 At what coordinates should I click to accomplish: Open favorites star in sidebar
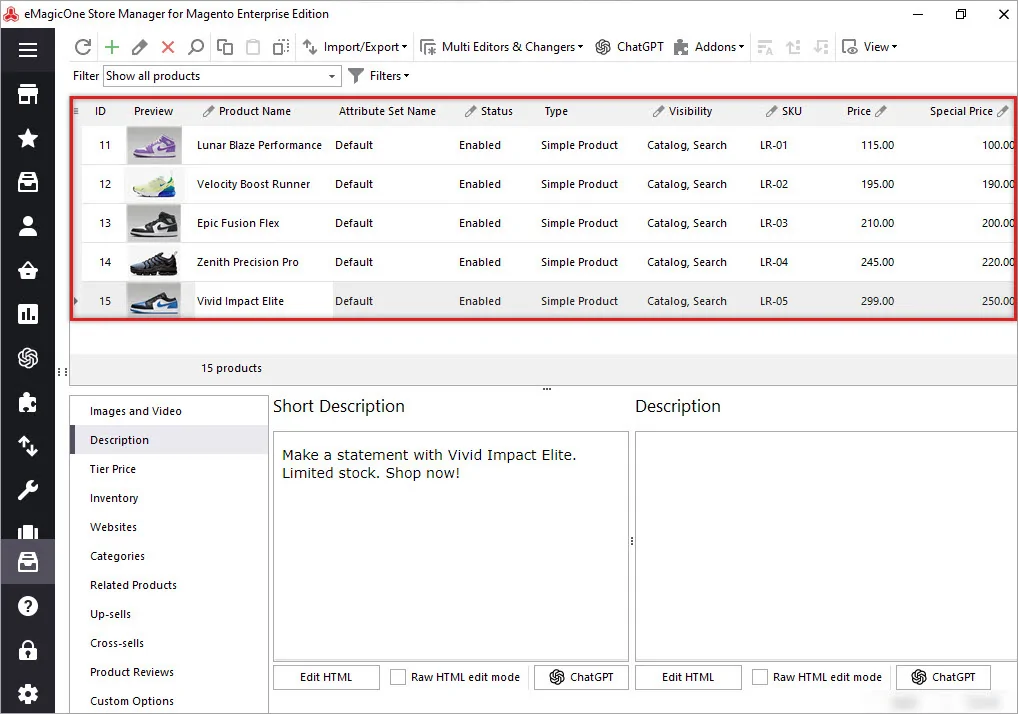click(x=27, y=138)
